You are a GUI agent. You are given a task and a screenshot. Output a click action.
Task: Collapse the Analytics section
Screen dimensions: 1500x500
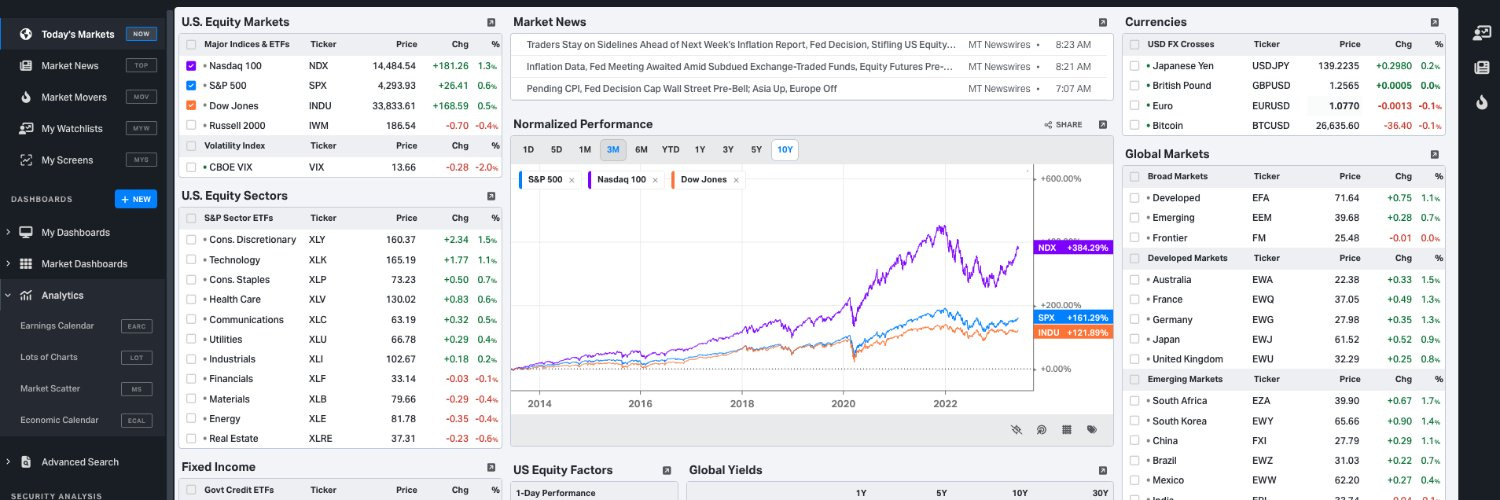click(8, 295)
